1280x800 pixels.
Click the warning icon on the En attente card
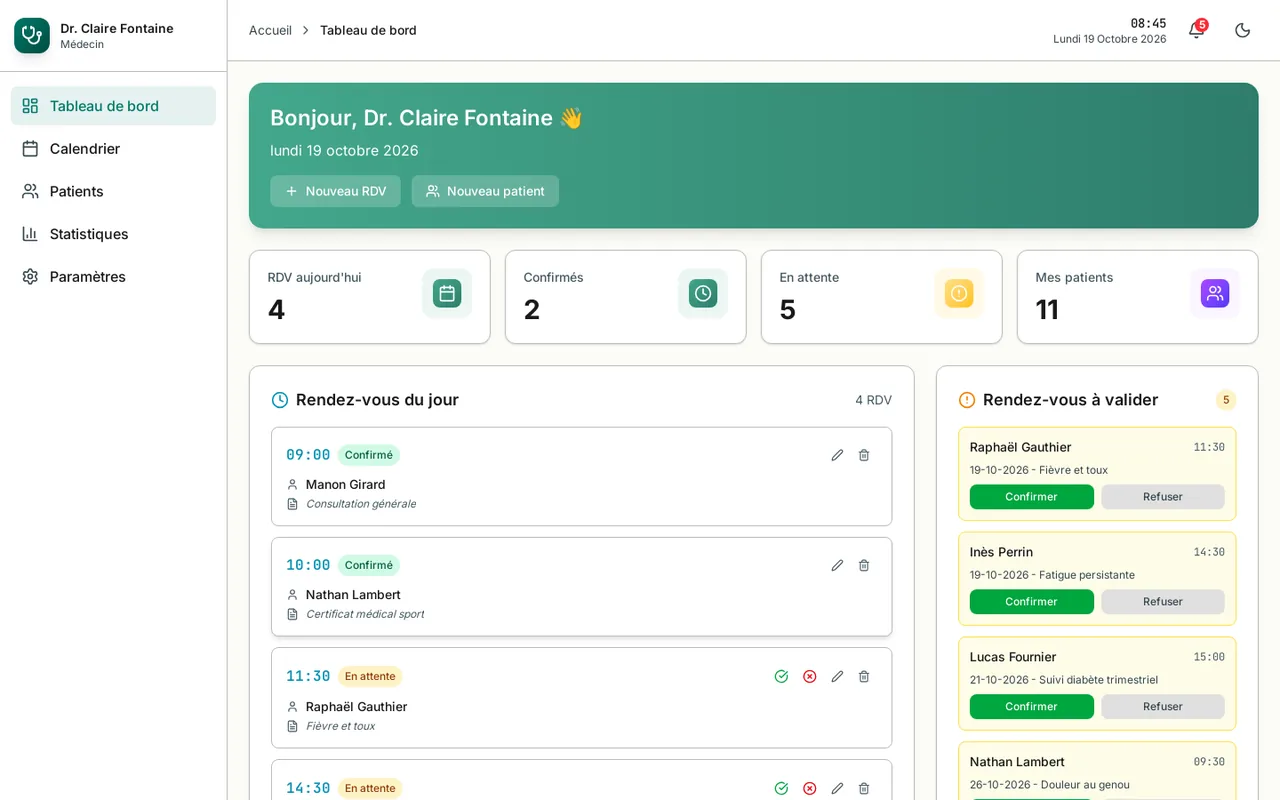tap(959, 293)
